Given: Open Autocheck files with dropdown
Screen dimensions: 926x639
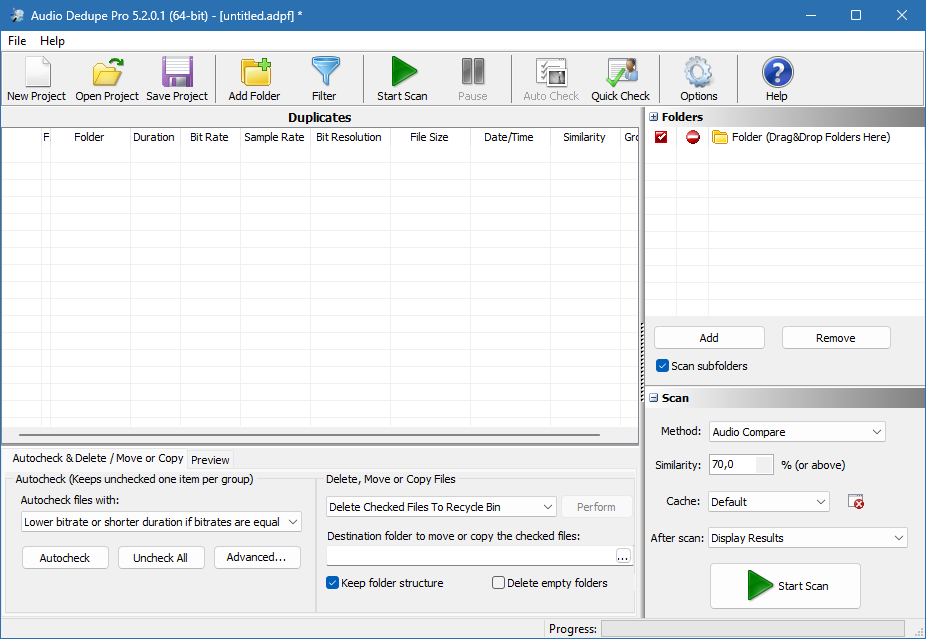Looking at the screenshot, I should [161, 522].
